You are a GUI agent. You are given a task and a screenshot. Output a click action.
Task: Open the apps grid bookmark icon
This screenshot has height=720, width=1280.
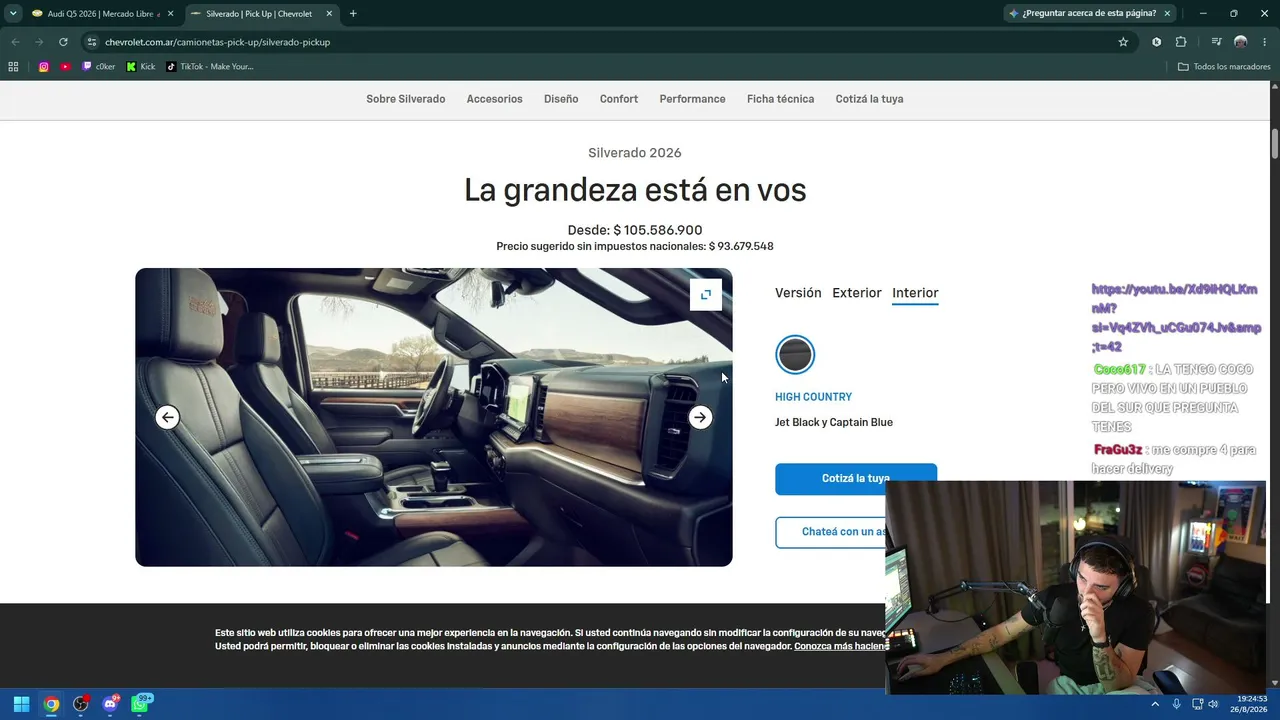click(x=13, y=67)
